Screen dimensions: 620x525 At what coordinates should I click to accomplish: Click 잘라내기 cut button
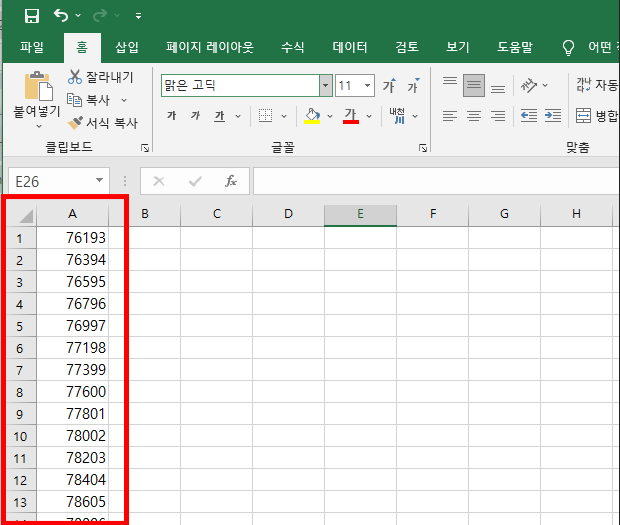(100, 77)
